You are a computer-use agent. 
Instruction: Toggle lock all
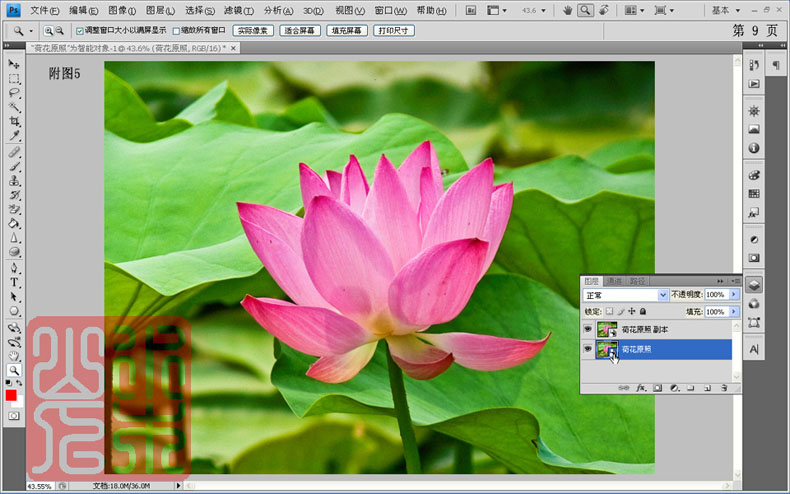point(643,312)
